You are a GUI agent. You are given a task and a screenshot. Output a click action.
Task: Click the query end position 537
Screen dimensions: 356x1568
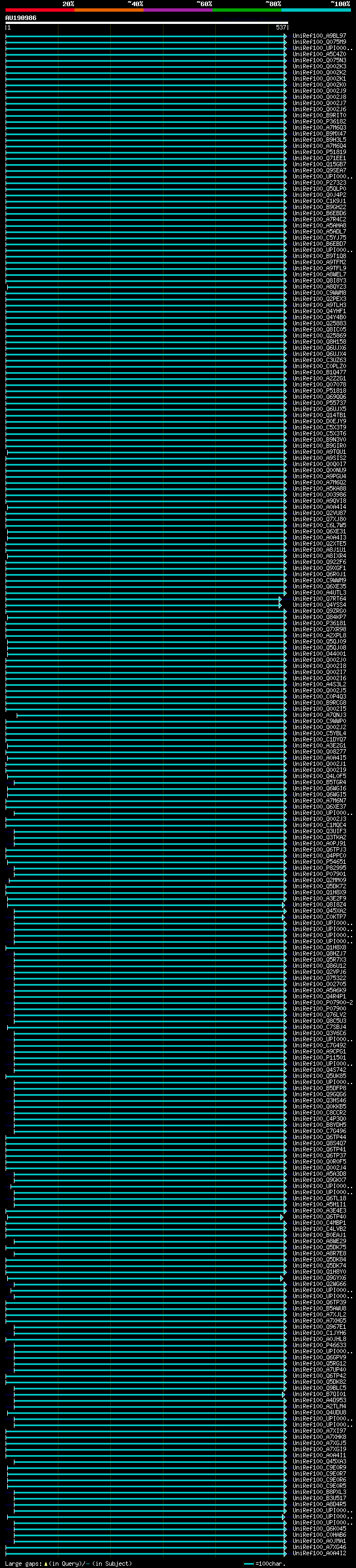pos(280,27)
